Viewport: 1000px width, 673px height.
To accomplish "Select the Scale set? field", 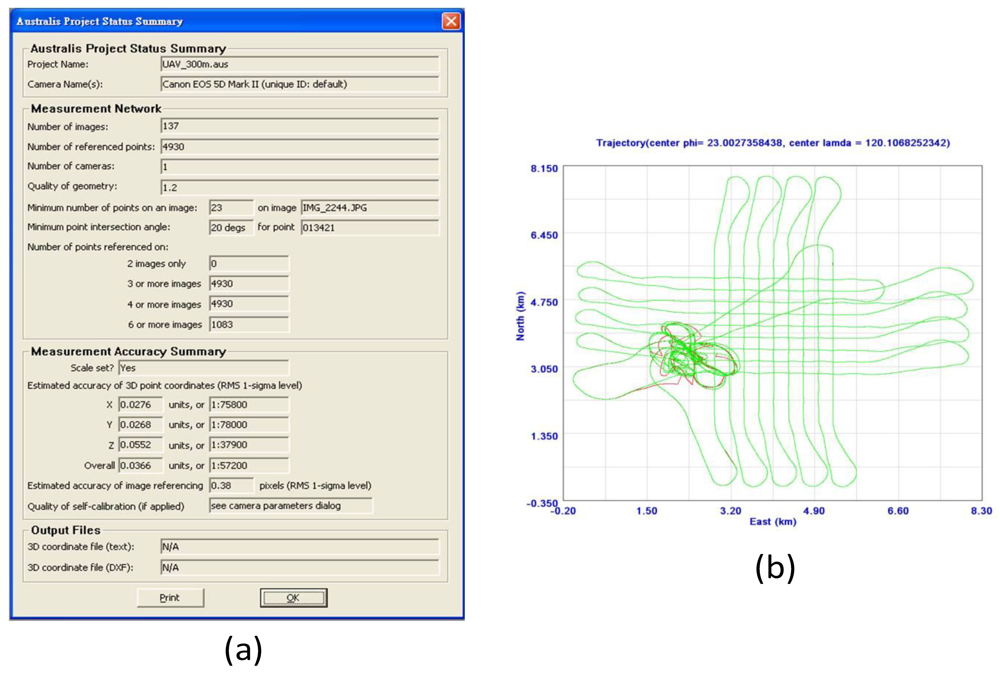I will click(x=202, y=368).
